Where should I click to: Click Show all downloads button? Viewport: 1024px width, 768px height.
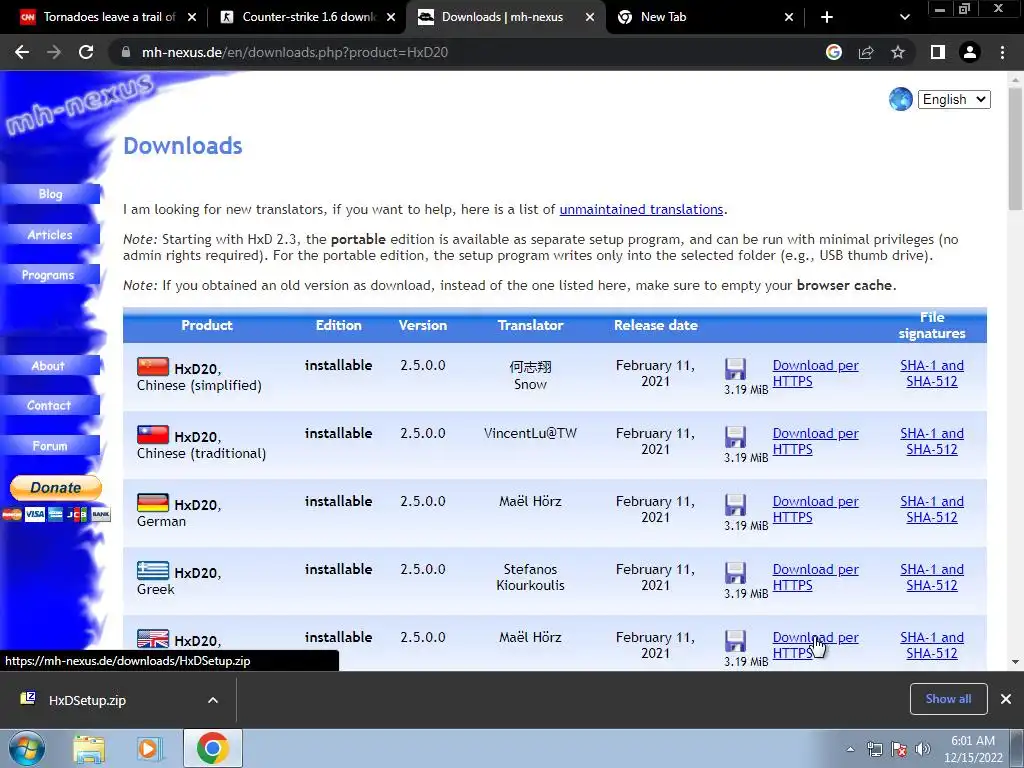pyautogui.click(x=948, y=699)
